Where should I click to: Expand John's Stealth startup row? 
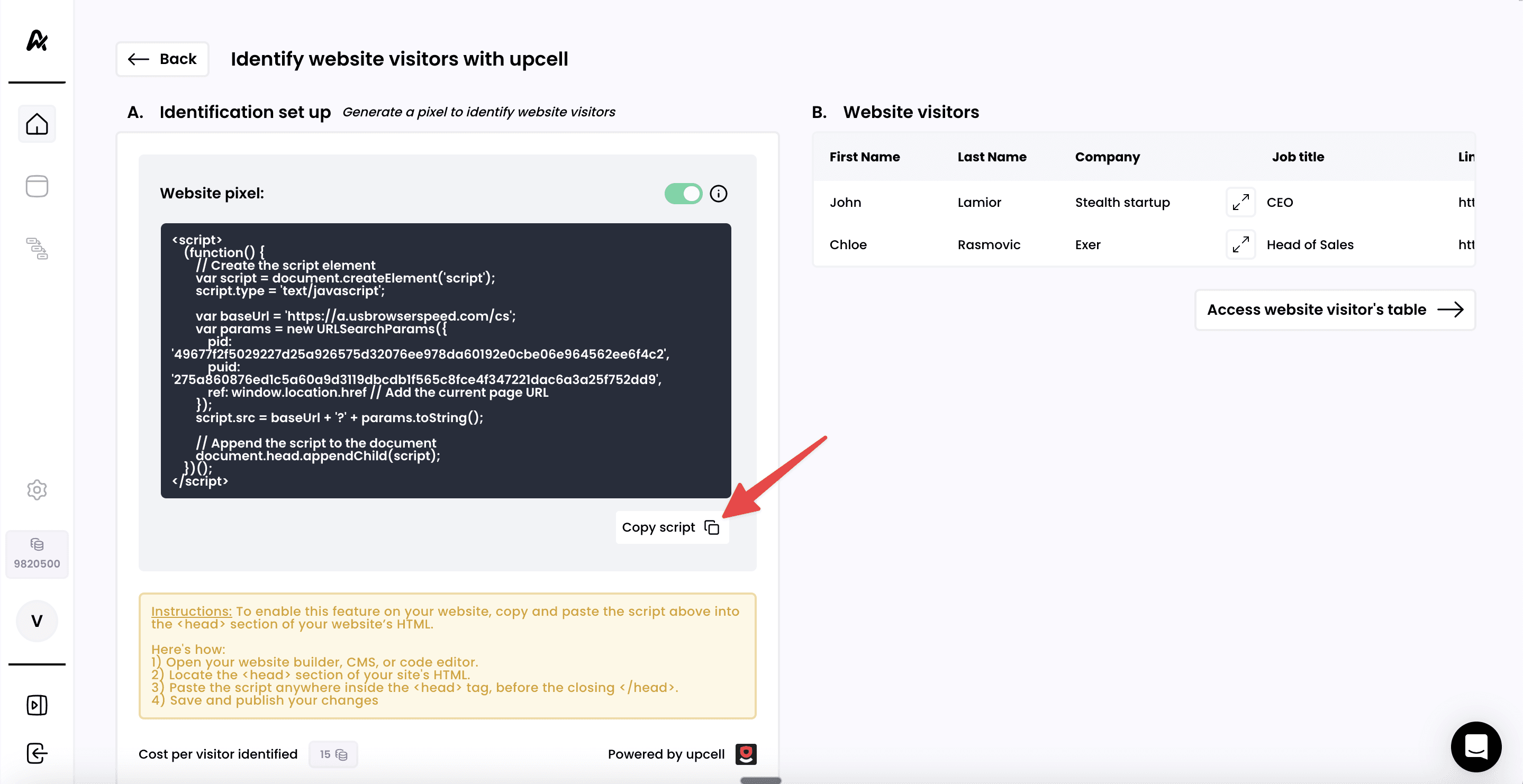1240,202
